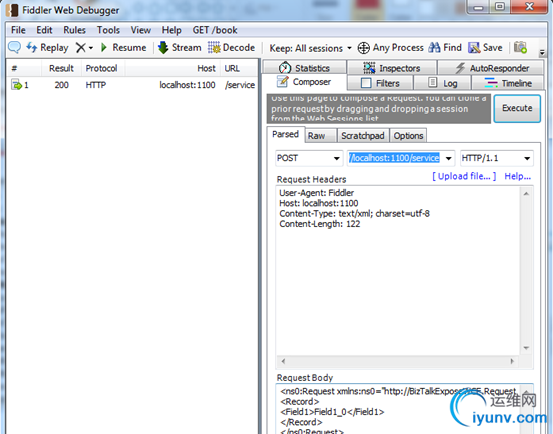Expand the POST method dropdown
The image size is (553, 434).
(x=337, y=158)
